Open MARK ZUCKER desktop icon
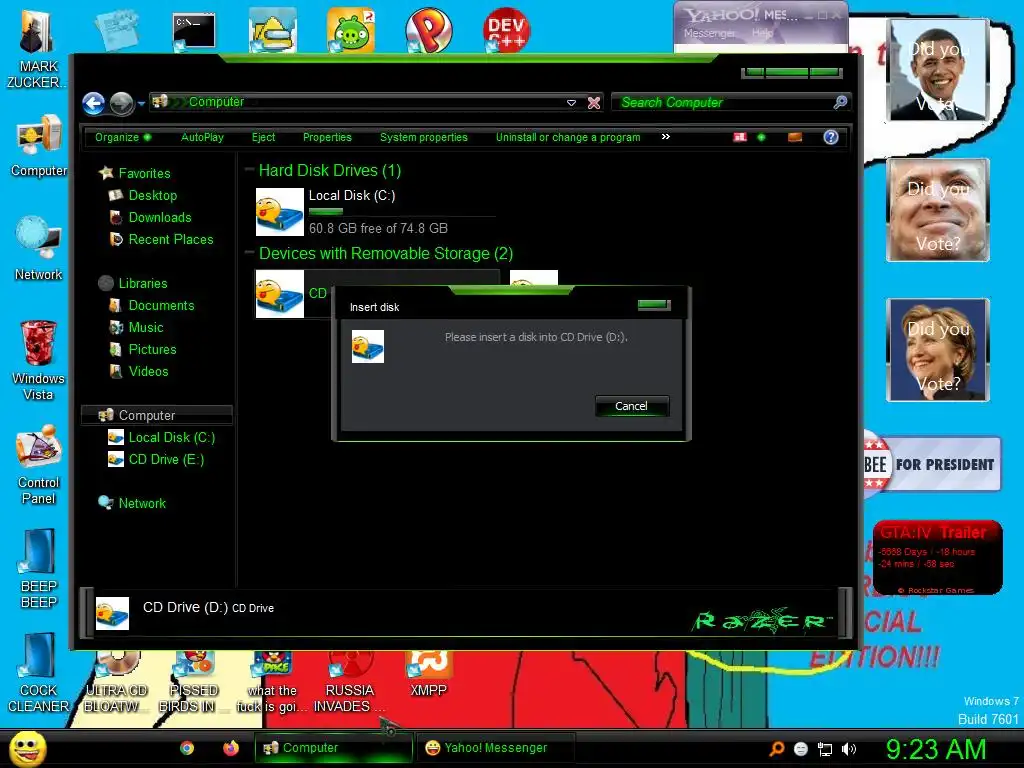Image resolution: width=1024 pixels, height=768 pixels. pos(37,50)
